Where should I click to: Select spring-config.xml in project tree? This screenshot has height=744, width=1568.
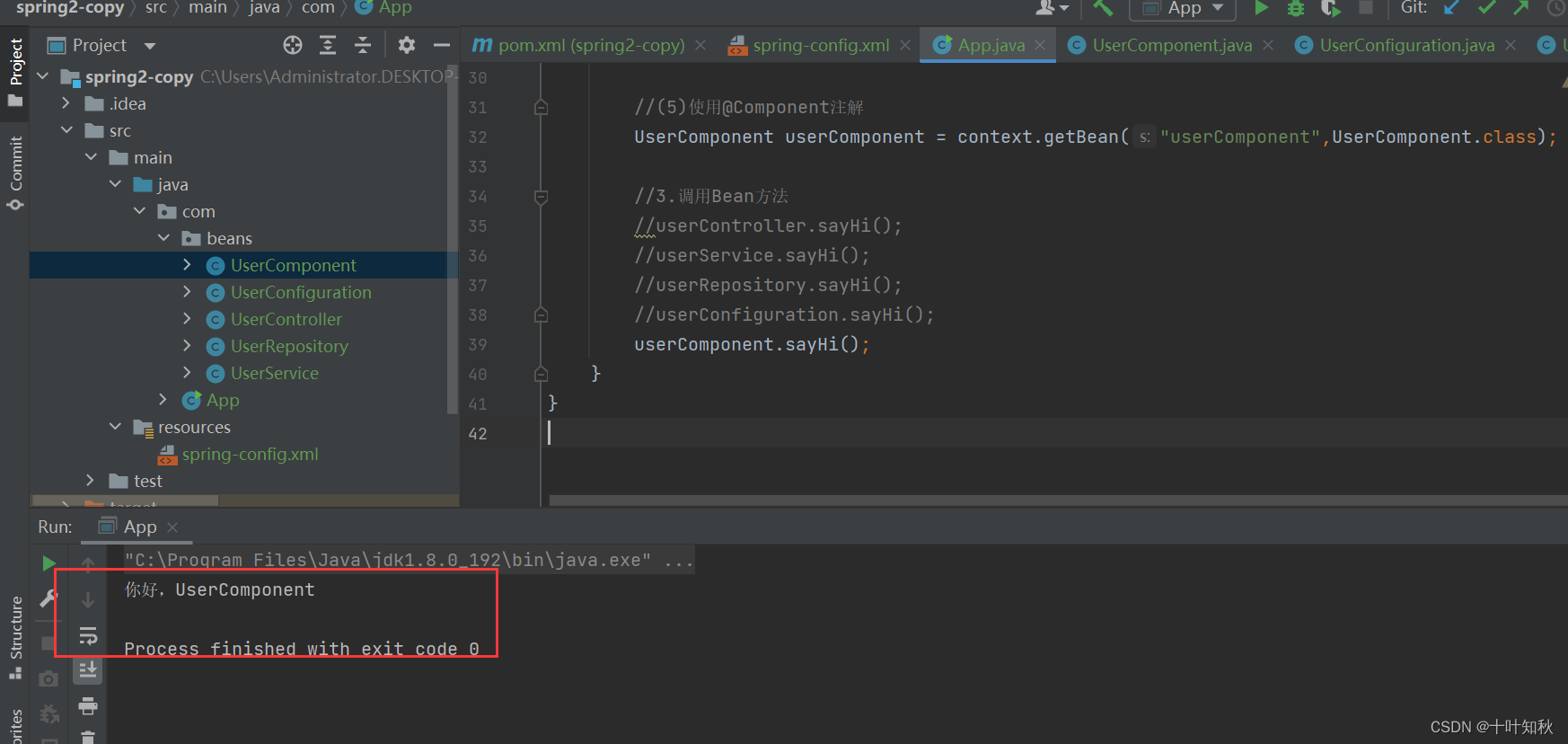250,454
